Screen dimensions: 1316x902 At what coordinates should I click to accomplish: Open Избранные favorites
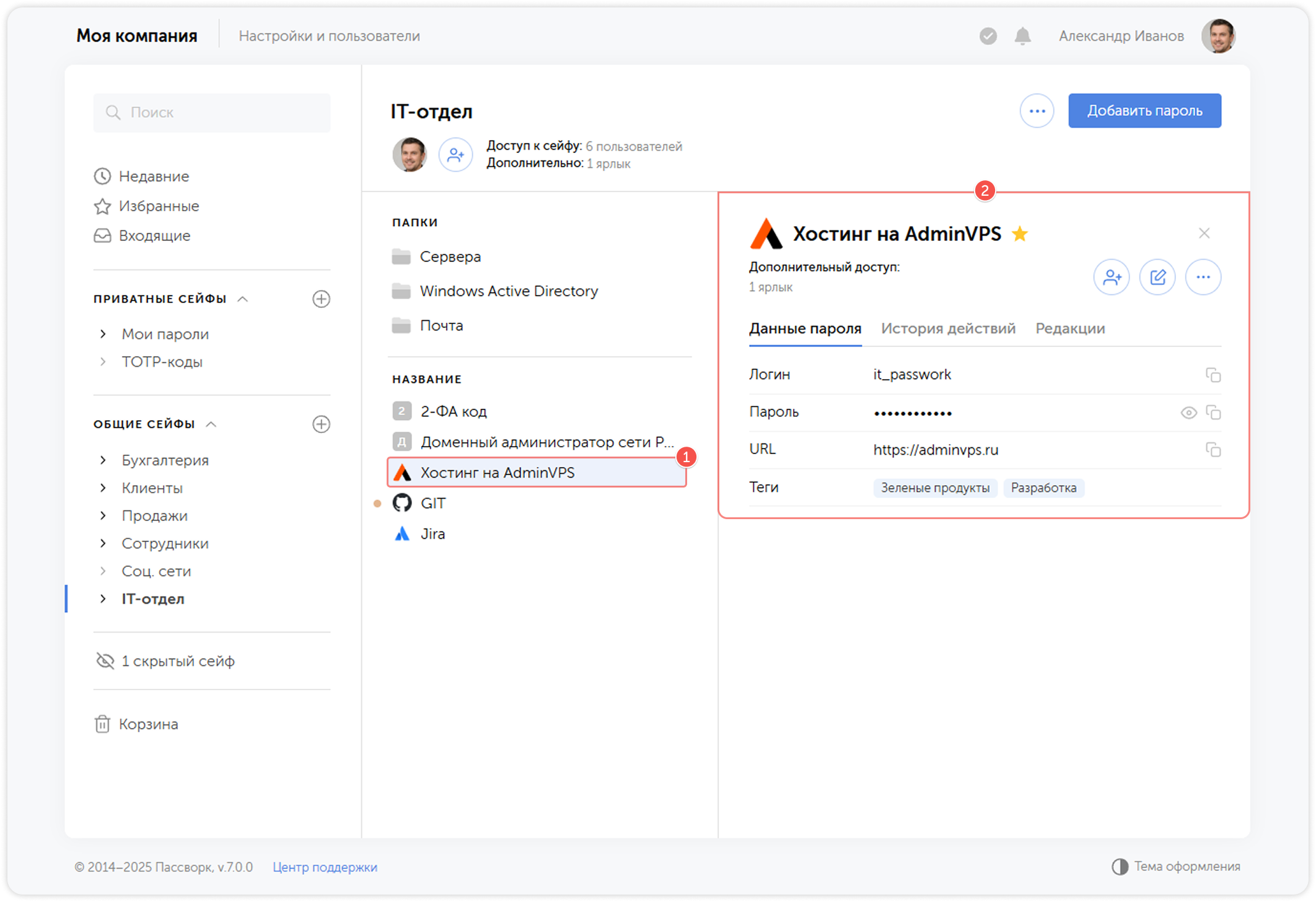click(146, 206)
